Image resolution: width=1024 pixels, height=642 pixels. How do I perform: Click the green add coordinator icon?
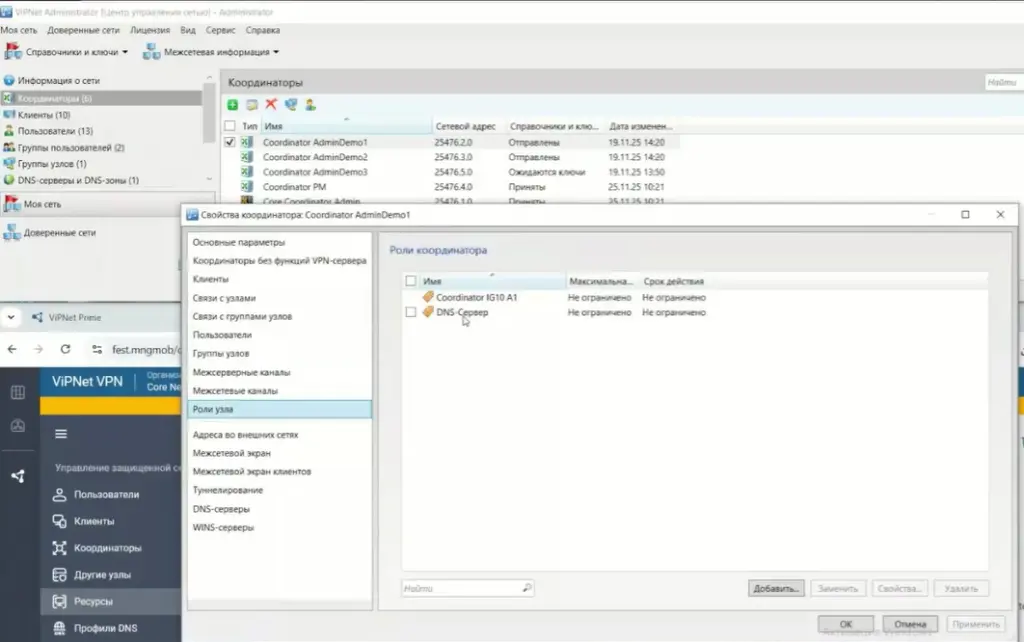click(232, 104)
